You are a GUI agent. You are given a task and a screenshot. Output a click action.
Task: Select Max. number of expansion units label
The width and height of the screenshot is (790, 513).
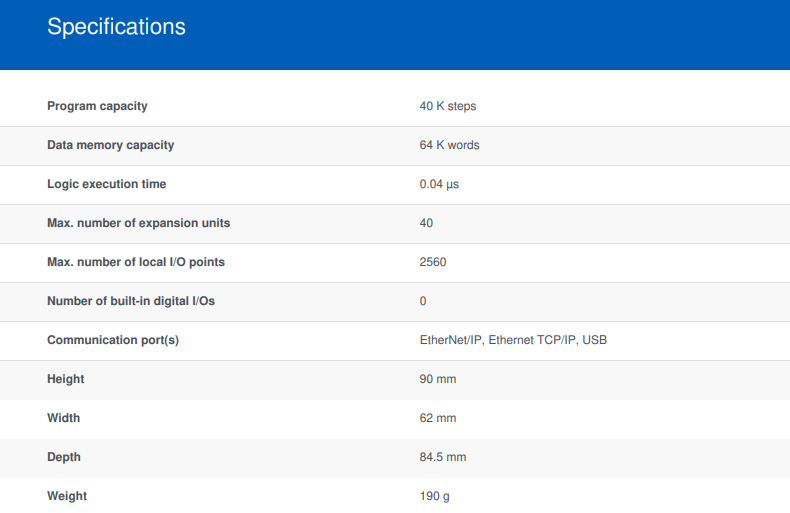(139, 223)
